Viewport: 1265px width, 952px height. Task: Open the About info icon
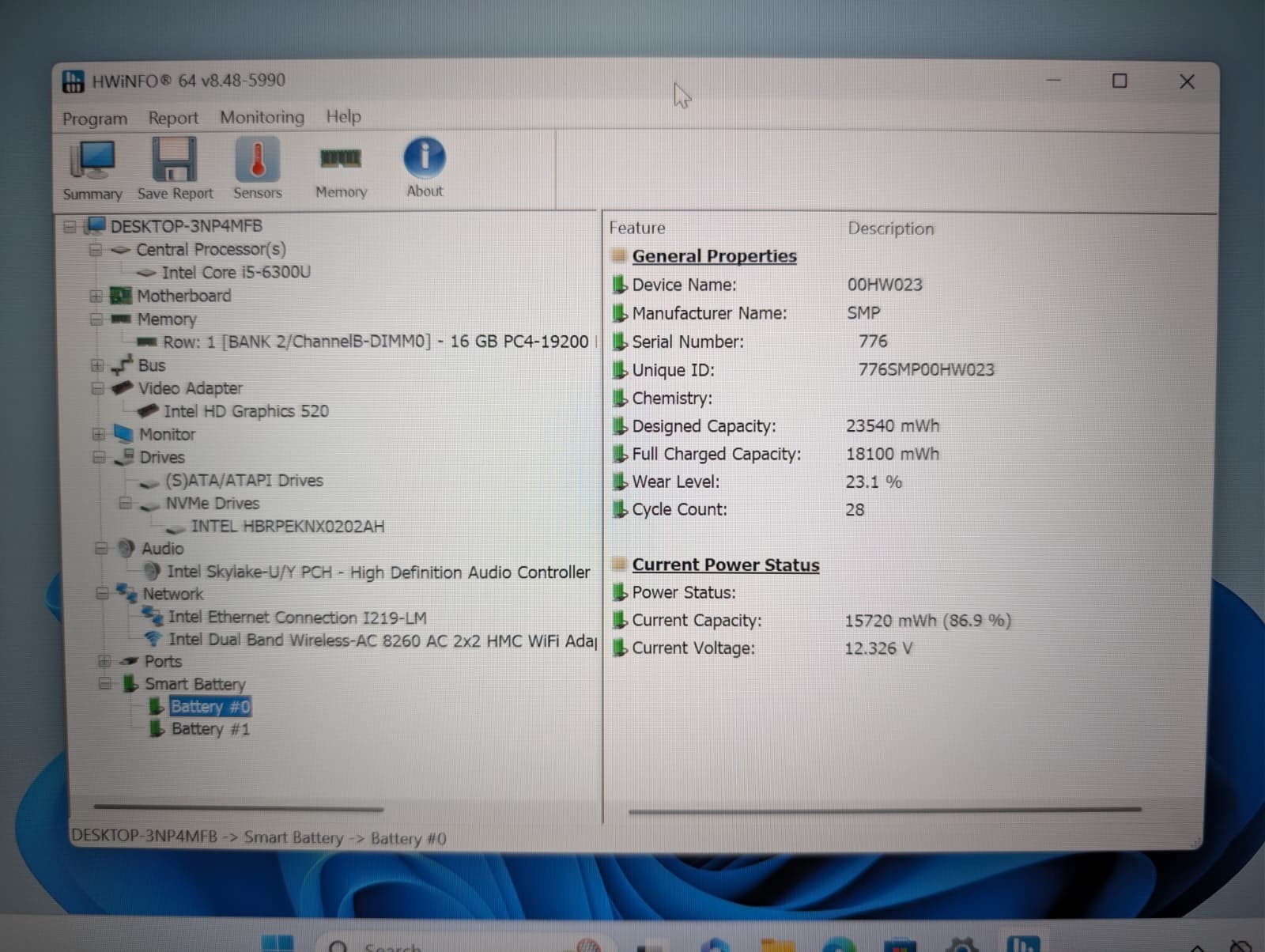(425, 158)
